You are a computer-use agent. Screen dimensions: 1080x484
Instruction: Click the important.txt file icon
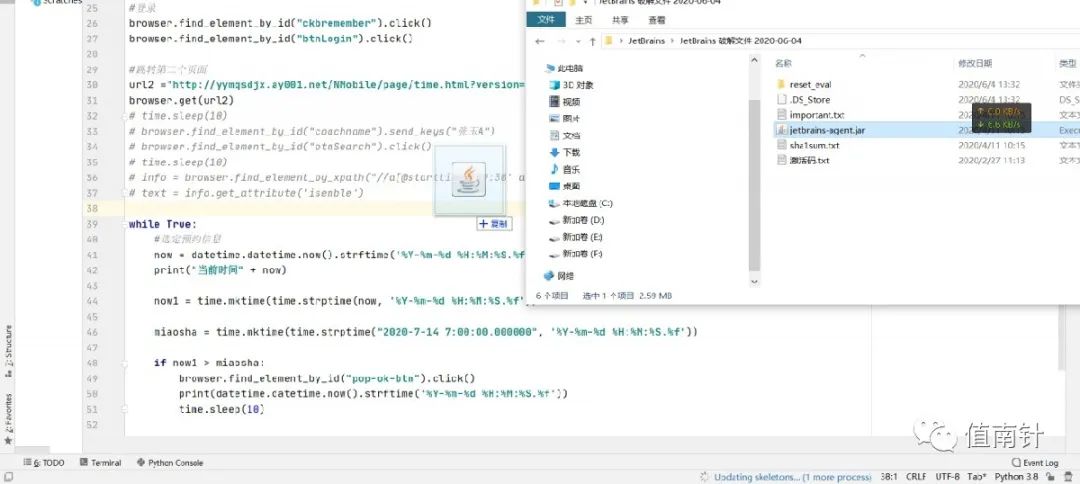[x=780, y=115]
